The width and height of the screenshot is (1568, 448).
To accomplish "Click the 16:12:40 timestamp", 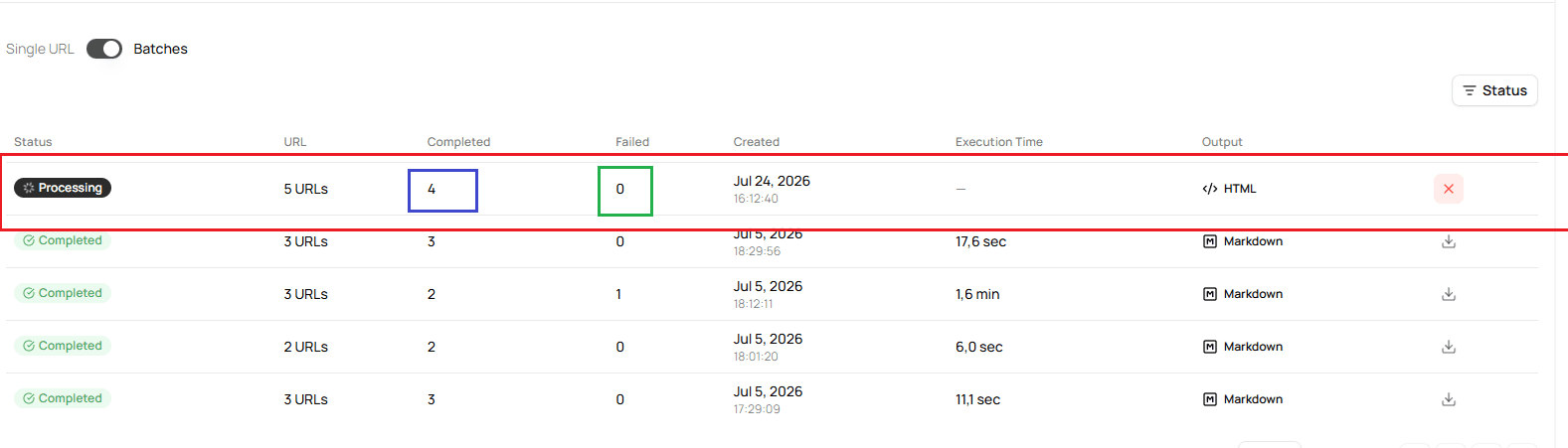I will click(x=756, y=199).
